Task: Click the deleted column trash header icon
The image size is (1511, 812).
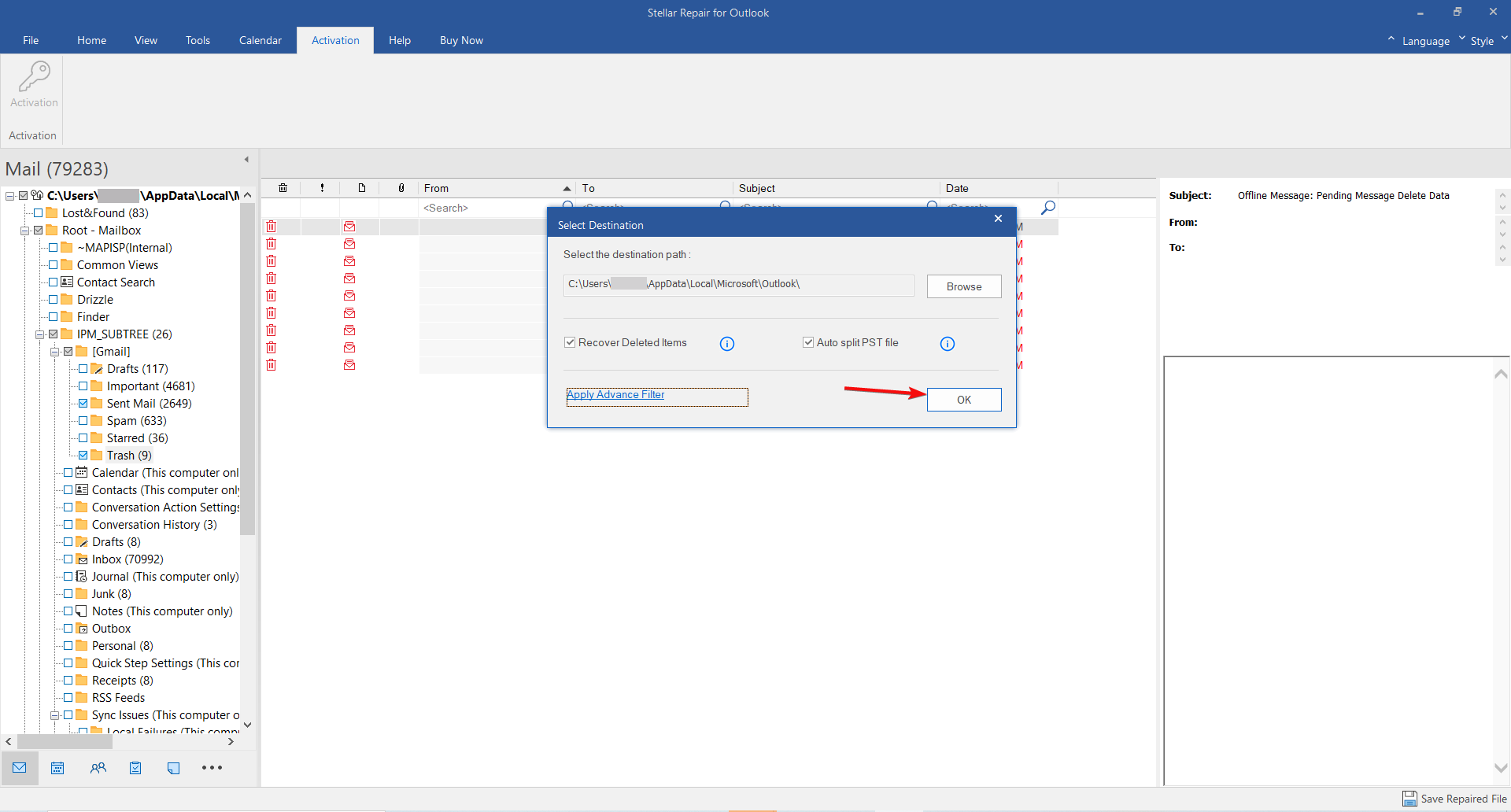Action: [x=283, y=188]
